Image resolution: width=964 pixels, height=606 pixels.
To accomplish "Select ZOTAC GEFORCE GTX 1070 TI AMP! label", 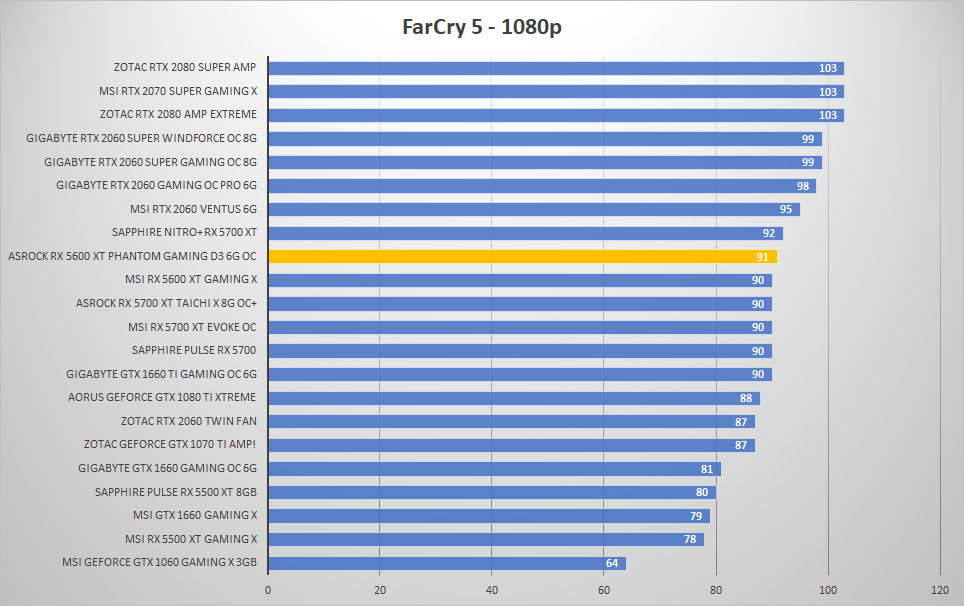I will coord(170,444).
